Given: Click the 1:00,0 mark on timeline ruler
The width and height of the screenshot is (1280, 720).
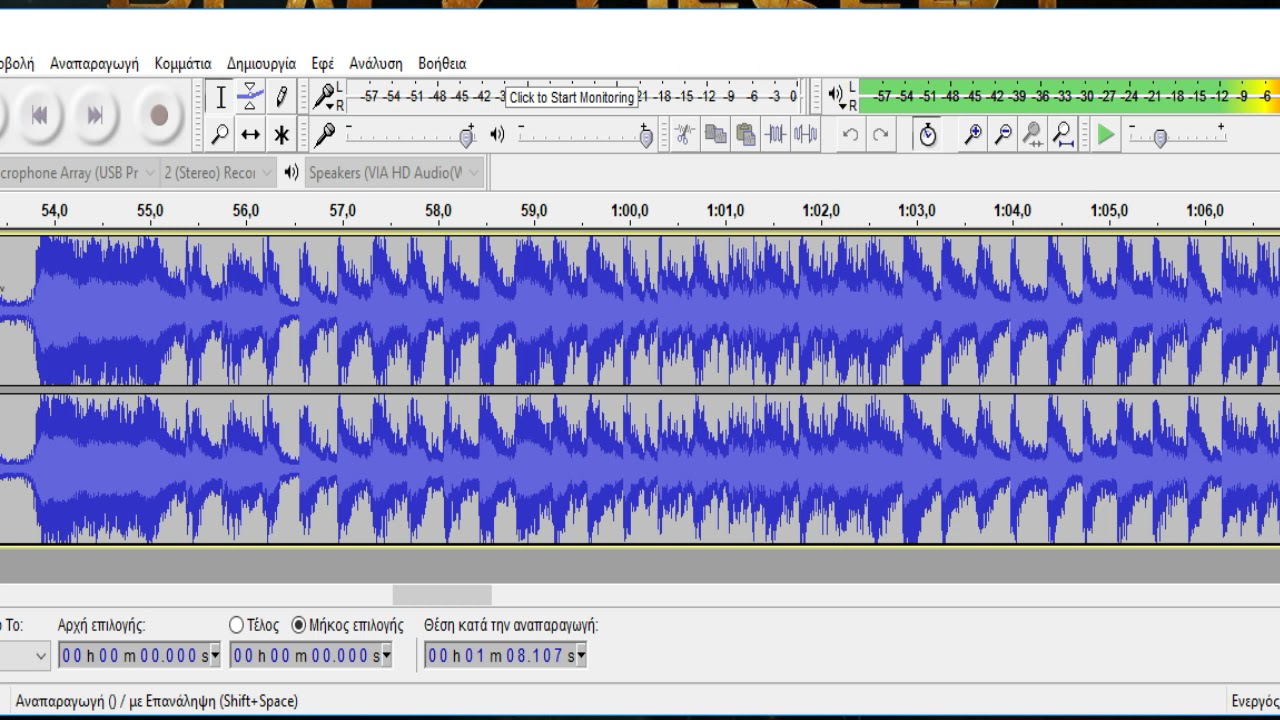Looking at the screenshot, I should pos(629,211).
